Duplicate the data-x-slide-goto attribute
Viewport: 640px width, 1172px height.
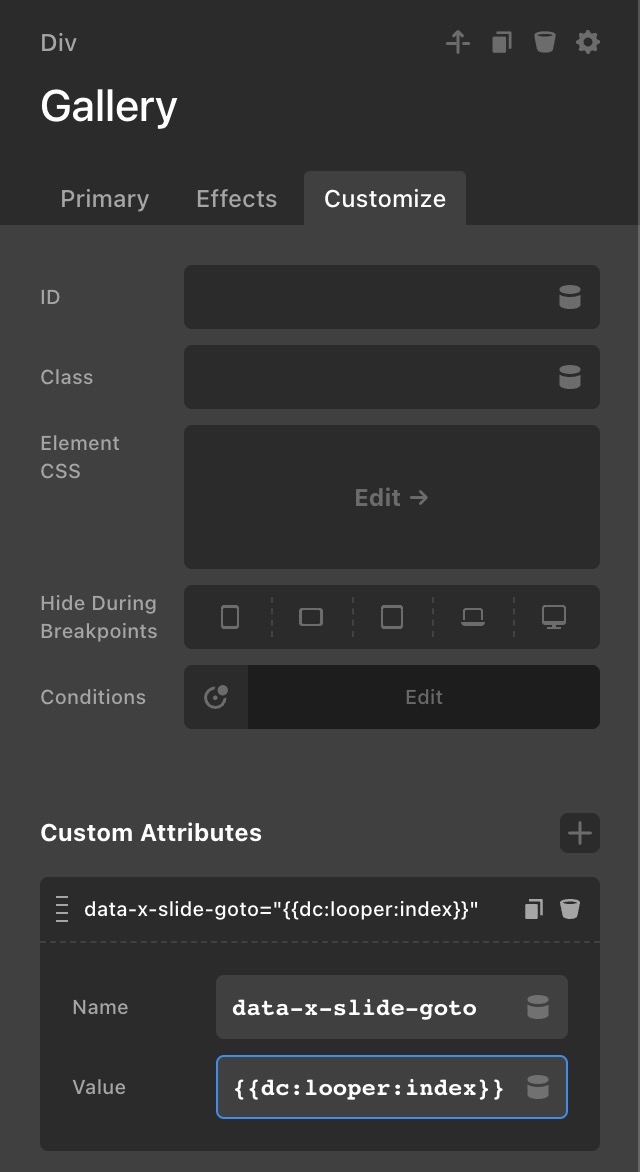click(x=533, y=909)
